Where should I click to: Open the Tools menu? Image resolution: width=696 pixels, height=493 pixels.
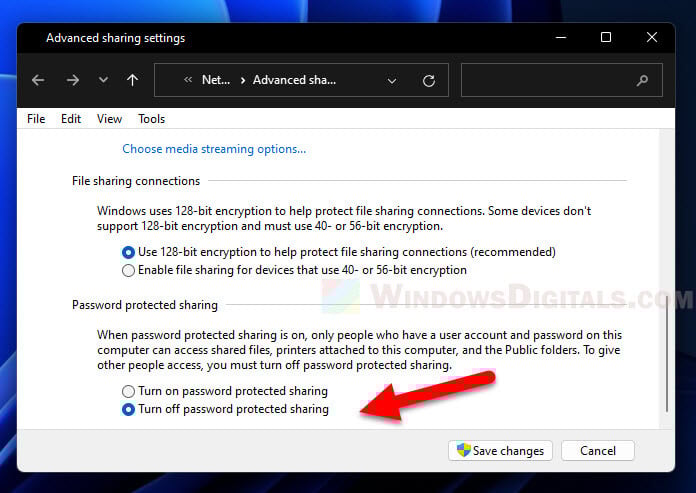(151, 119)
